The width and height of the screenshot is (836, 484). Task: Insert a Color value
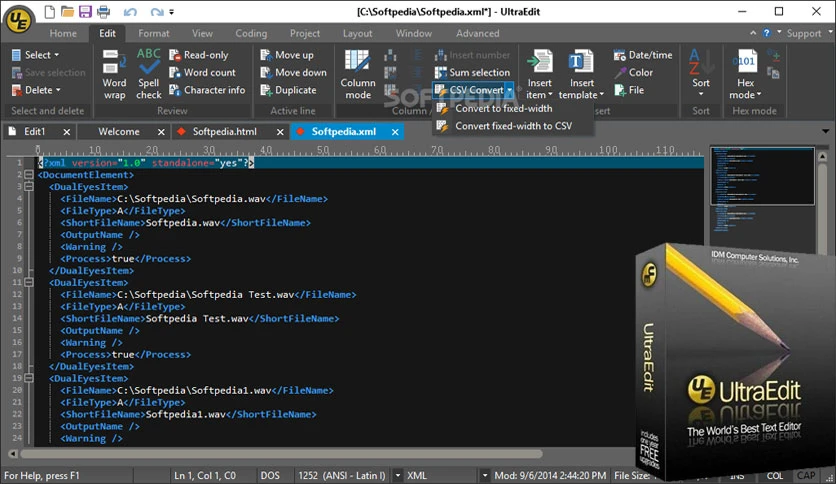[x=633, y=72]
